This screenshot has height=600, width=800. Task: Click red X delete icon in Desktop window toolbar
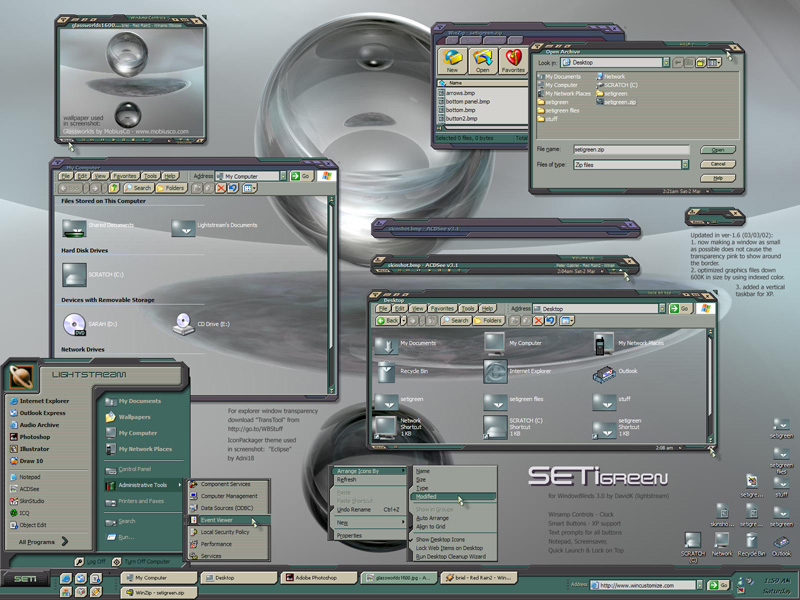click(538, 321)
